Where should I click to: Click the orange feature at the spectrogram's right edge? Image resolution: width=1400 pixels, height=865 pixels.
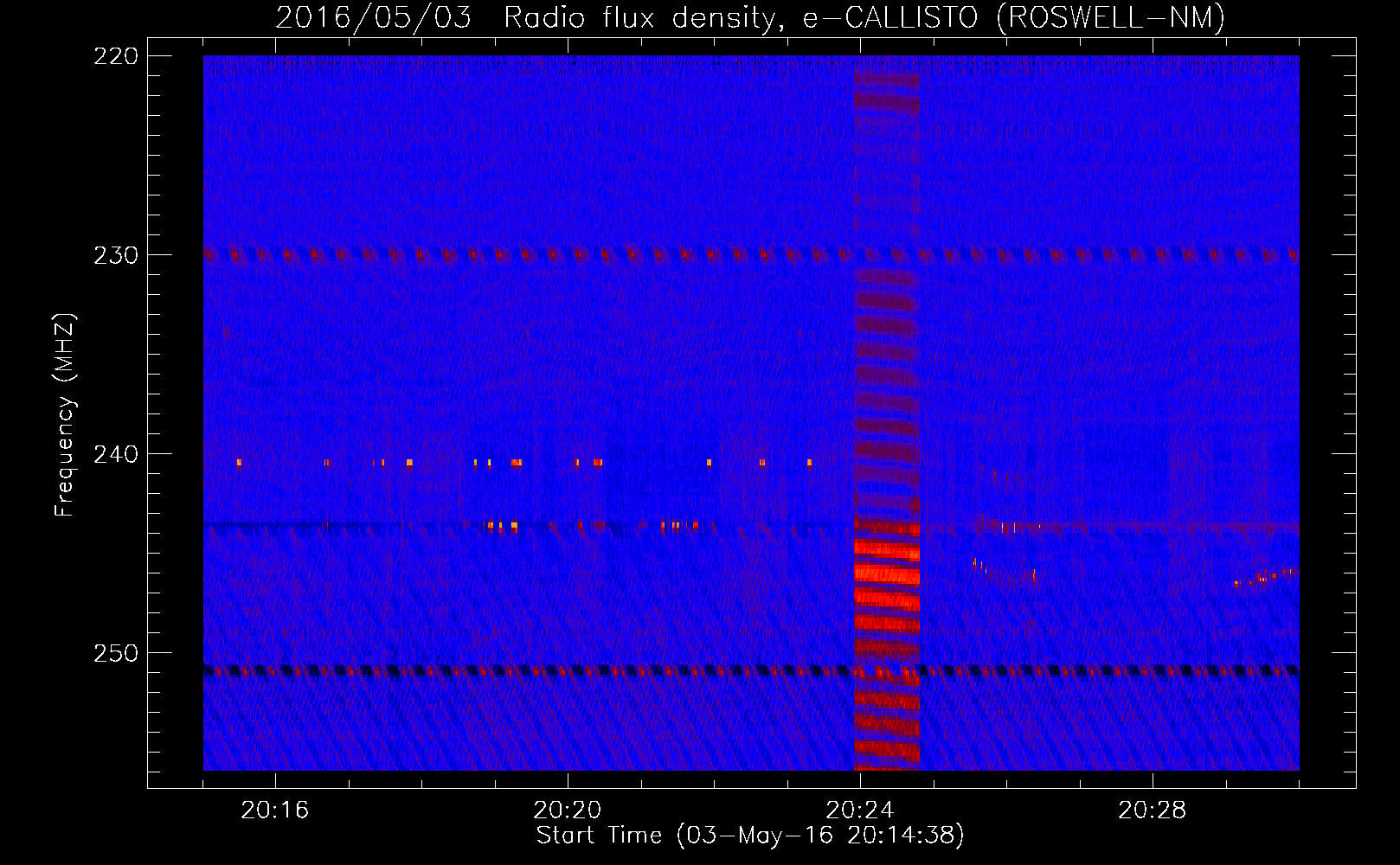(1267, 577)
